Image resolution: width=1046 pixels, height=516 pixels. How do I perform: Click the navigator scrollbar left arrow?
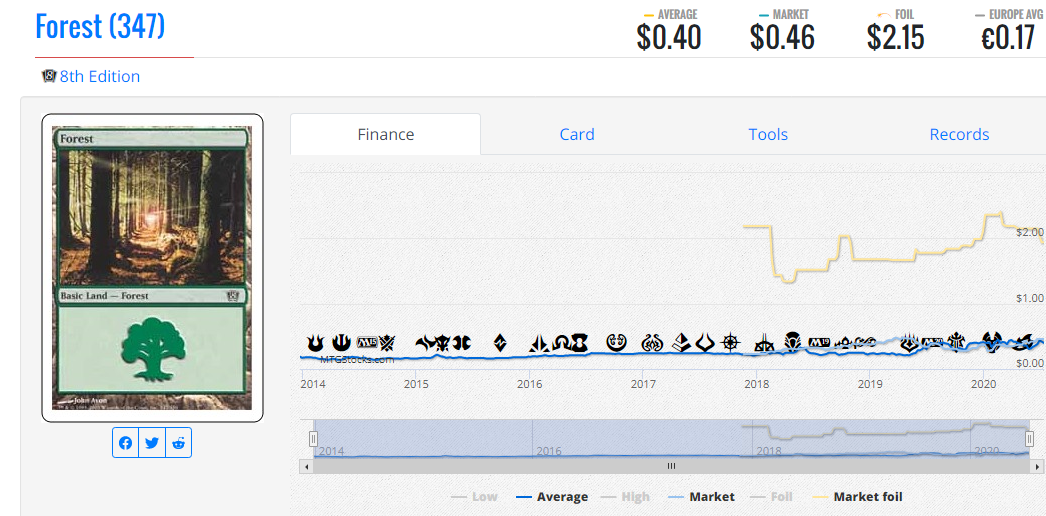click(x=307, y=467)
